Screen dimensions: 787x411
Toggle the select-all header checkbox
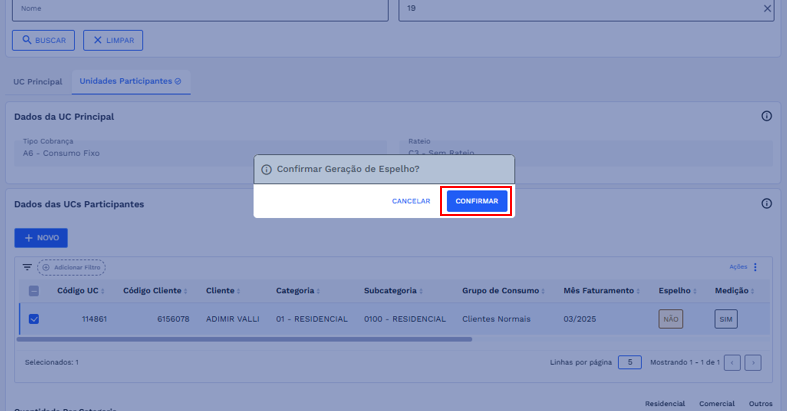33,291
